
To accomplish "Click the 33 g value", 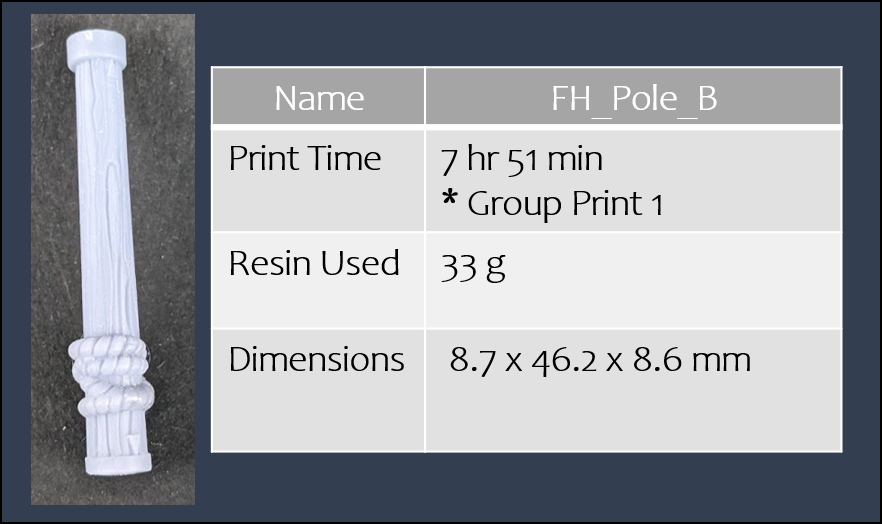I will click(473, 266).
